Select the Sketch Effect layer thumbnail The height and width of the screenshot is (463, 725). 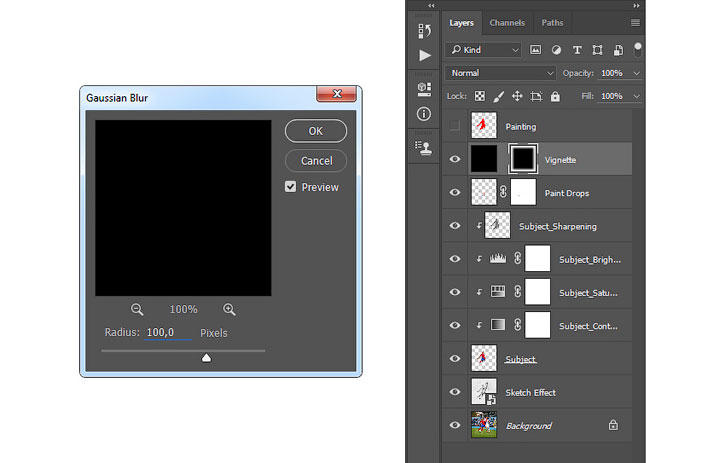[x=484, y=392]
